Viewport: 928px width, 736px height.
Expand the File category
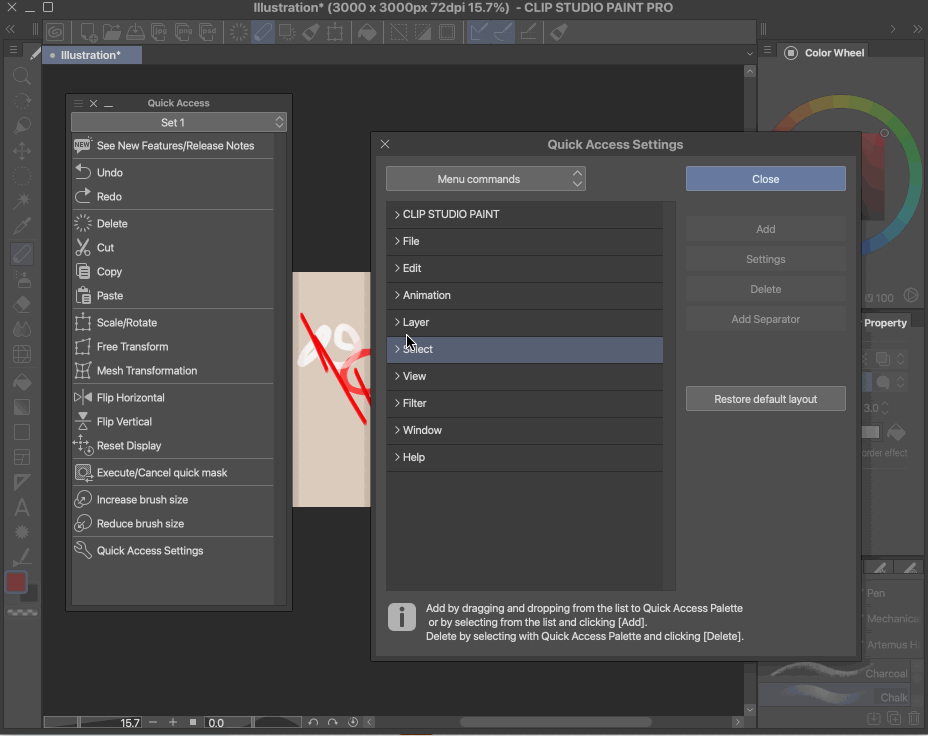point(524,241)
